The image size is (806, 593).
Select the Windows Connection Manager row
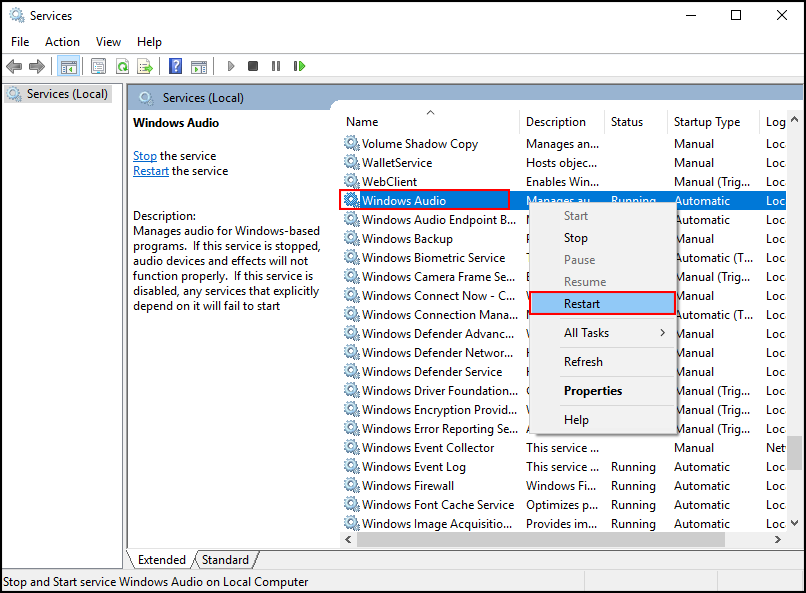pyautogui.click(x=563, y=314)
